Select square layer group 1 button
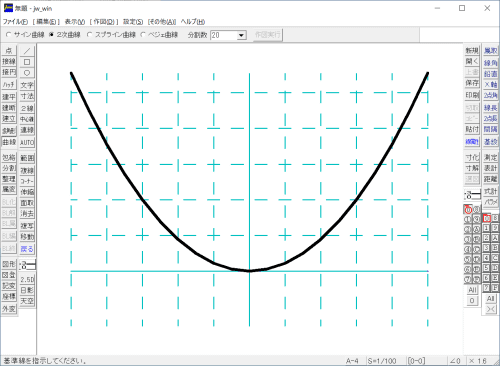The height and width of the screenshot is (366, 500). coord(487,228)
